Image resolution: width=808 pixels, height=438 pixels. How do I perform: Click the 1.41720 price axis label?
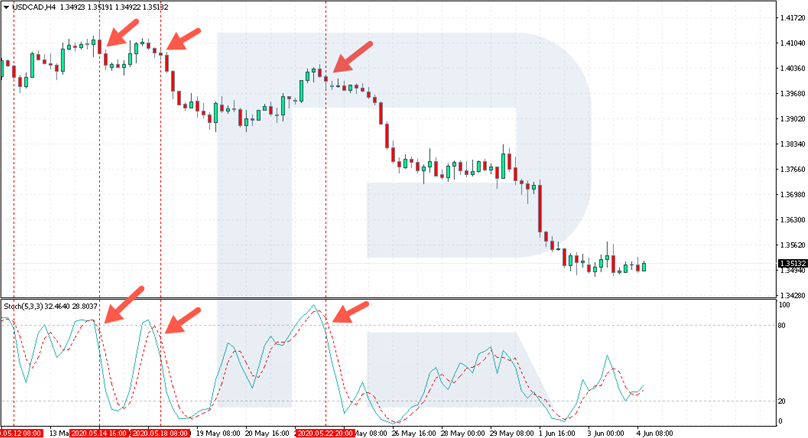792,18
